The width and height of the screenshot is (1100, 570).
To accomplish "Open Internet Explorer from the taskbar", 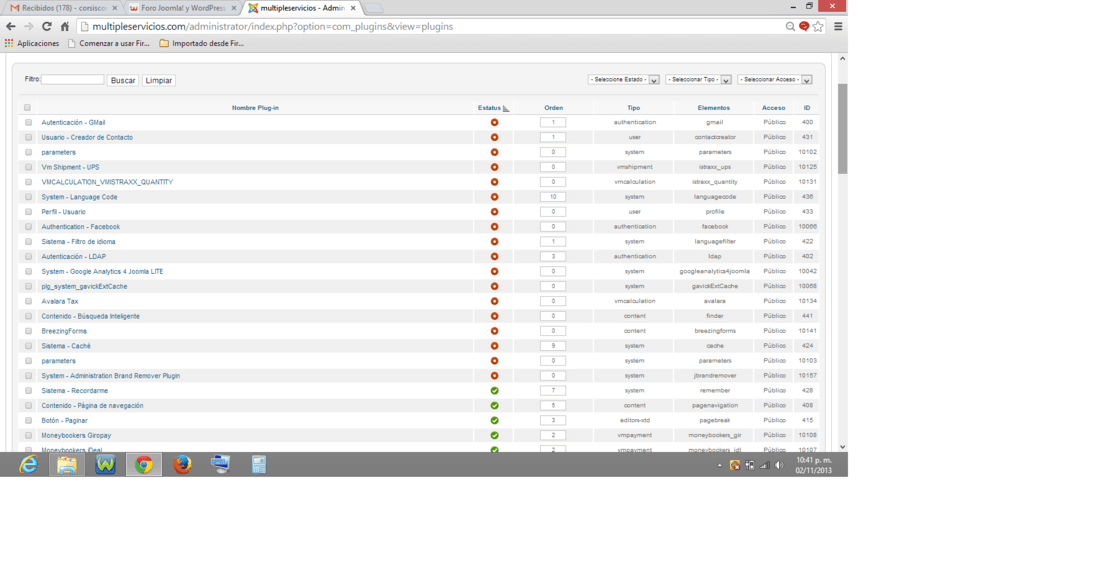I will tap(28, 465).
